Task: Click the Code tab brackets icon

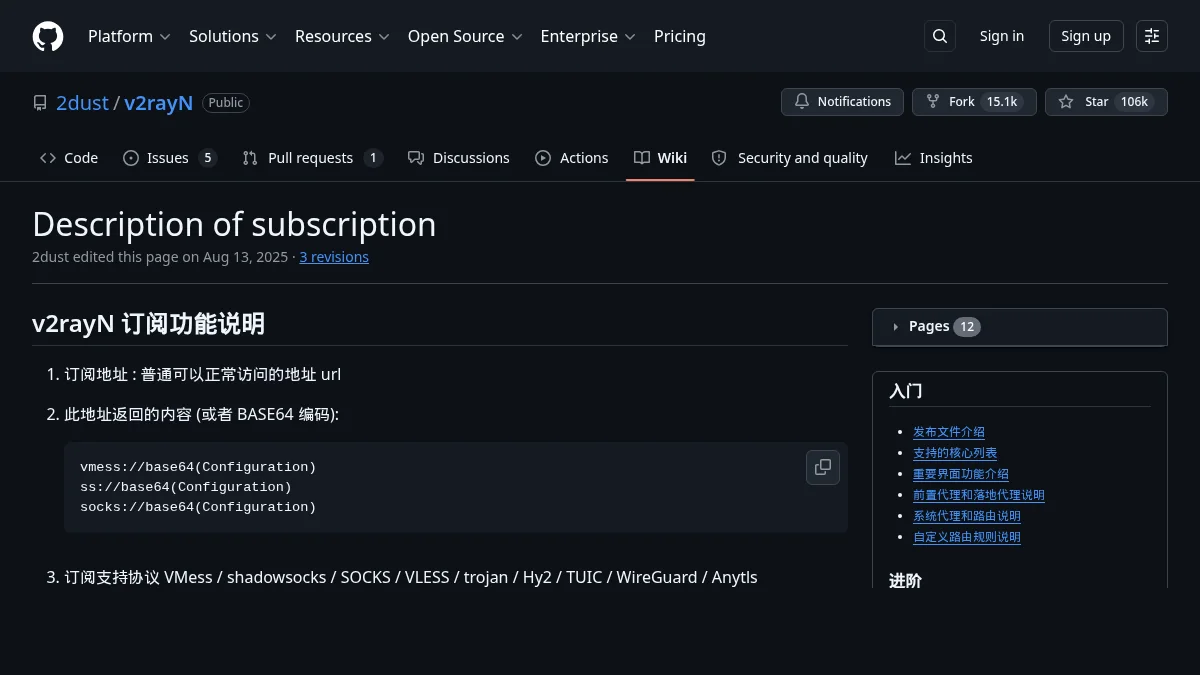Action: pos(48,158)
